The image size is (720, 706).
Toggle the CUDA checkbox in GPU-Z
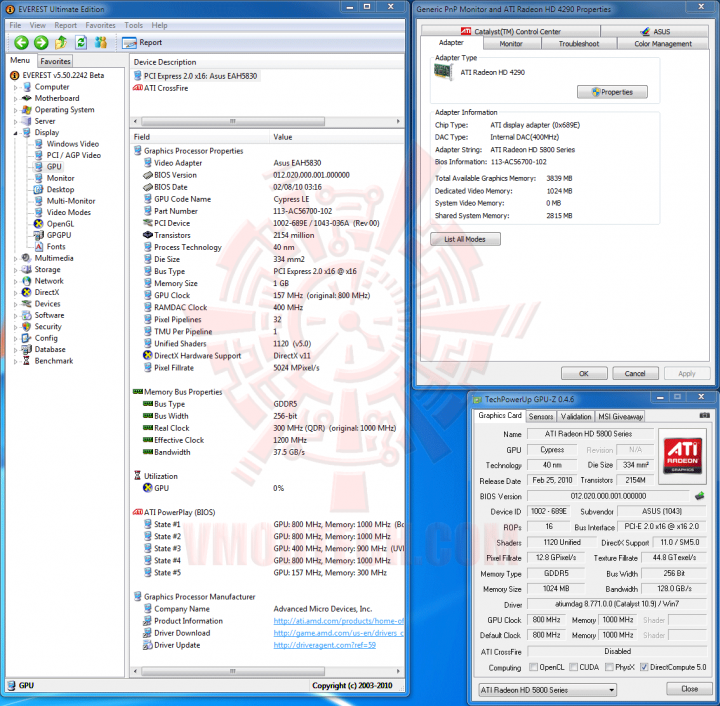(x=573, y=667)
